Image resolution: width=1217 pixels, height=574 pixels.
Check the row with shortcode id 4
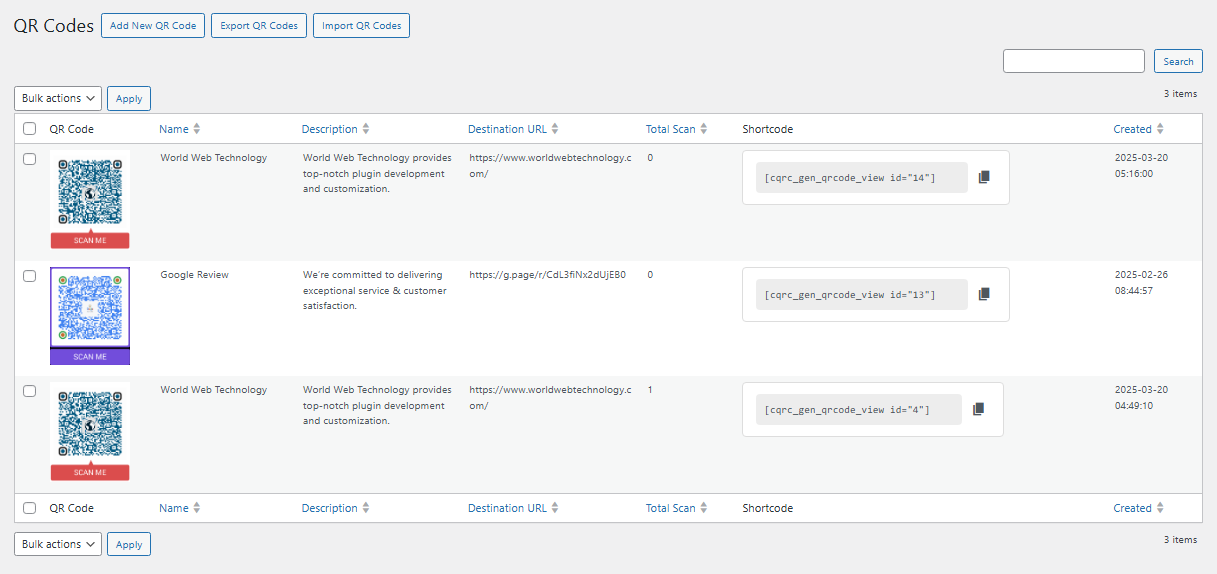[30, 391]
